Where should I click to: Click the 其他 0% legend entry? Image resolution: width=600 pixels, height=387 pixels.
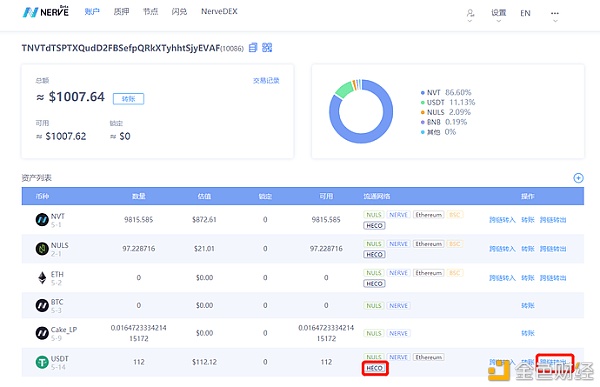point(439,132)
